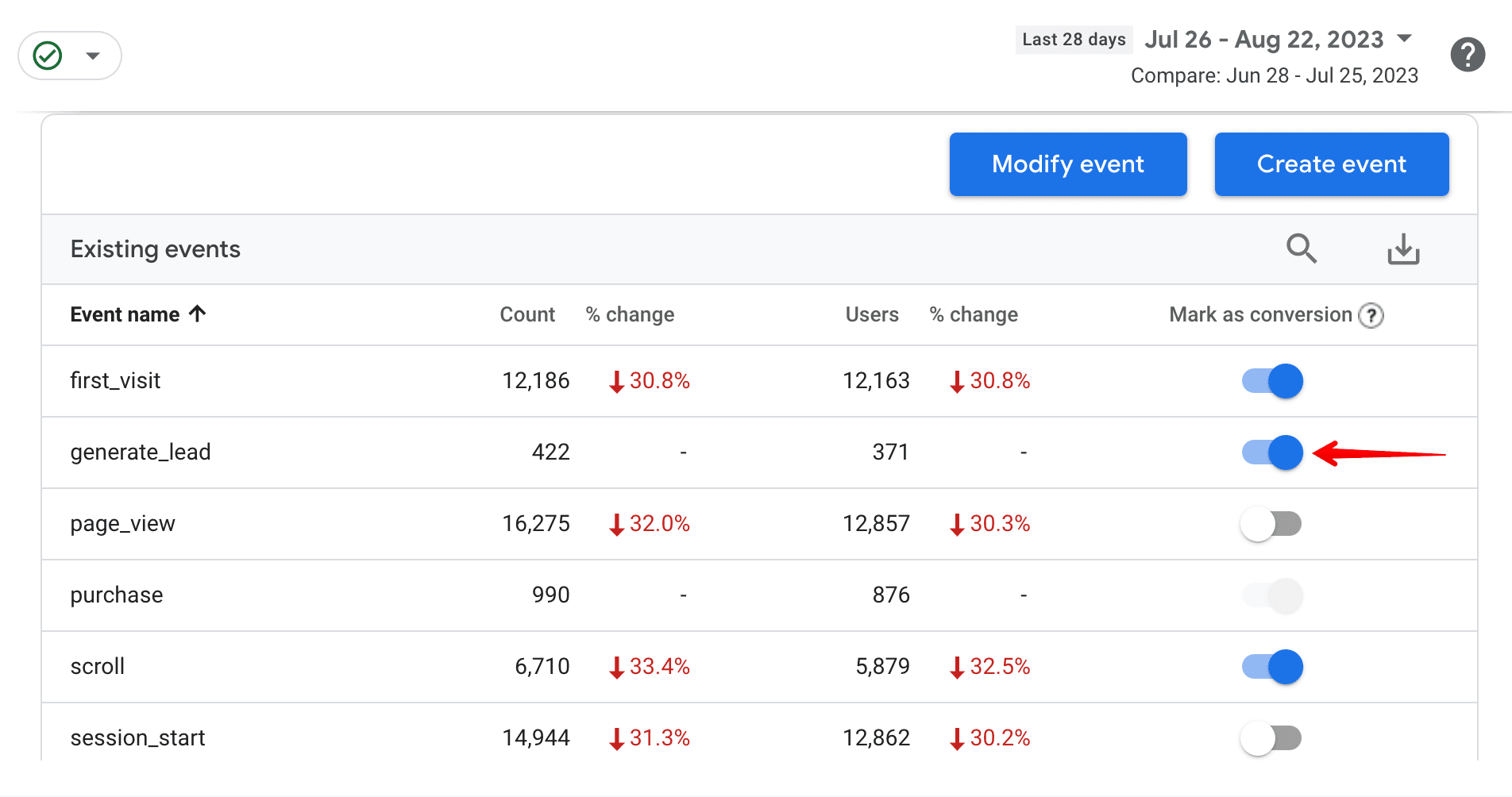The width and height of the screenshot is (1512, 797).
Task: Turn off generate_lead conversion toggle
Action: [1272, 452]
